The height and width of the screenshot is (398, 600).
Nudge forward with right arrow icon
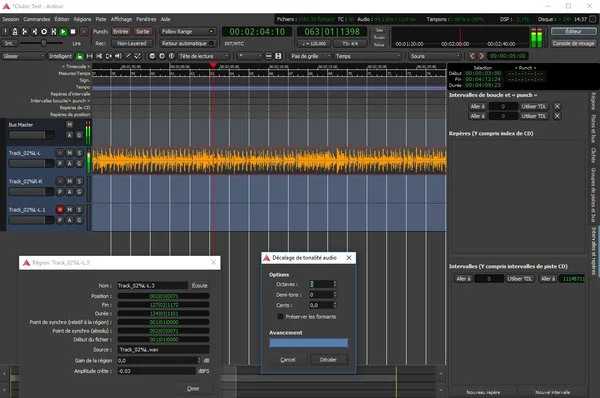pyautogui.click(x=481, y=56)
